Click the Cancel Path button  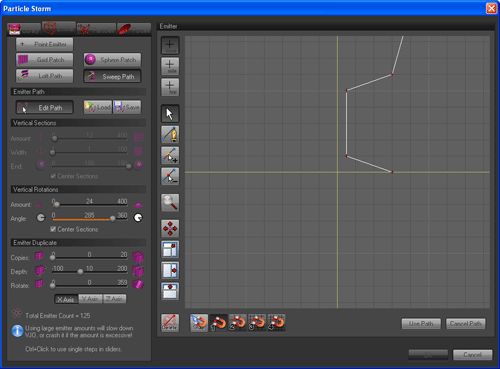click(x=466, y=324)
